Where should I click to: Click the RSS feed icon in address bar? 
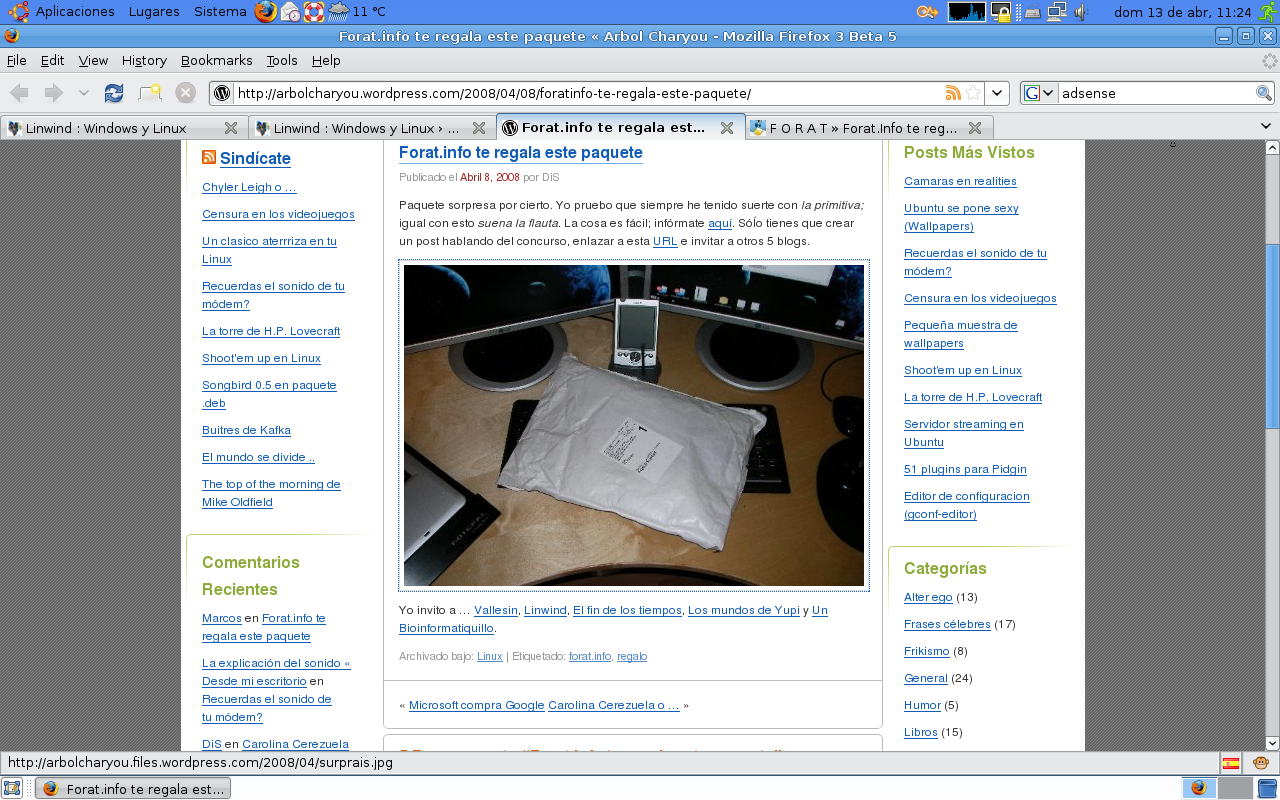pos(953,93)
